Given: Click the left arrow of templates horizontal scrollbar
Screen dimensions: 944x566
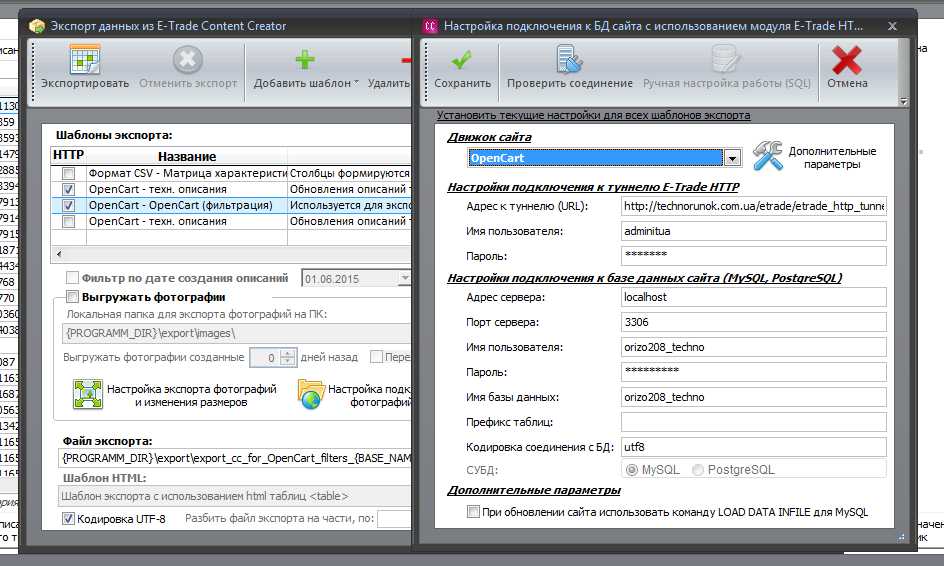Looking at the screenshot, I should 58,254.
